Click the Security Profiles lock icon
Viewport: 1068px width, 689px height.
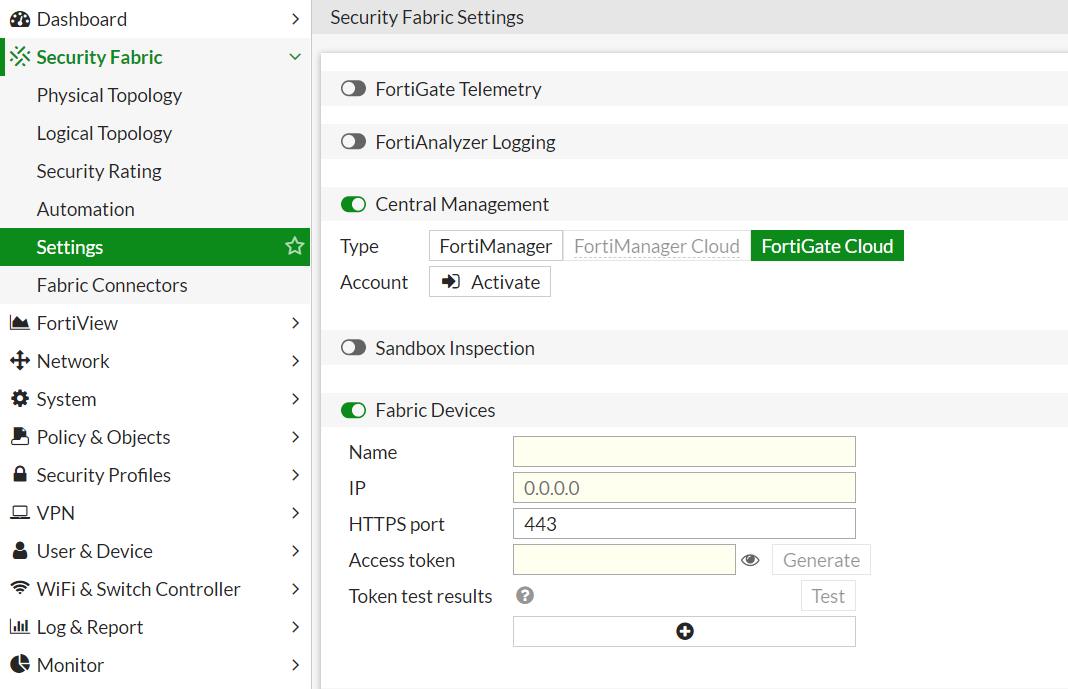[20, 474]
